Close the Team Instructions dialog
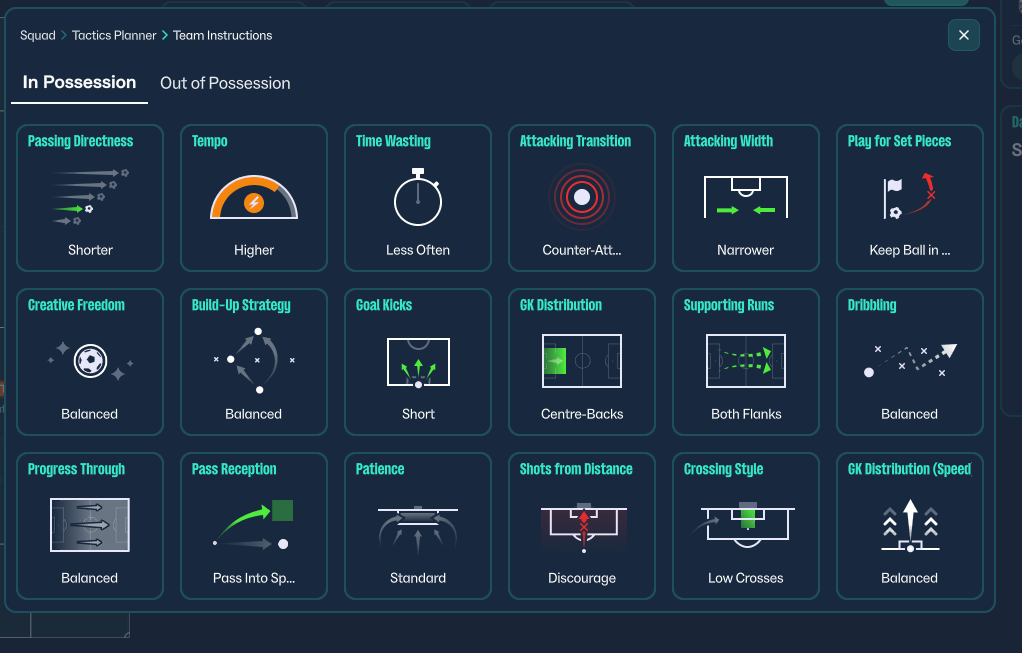The height and width of the screenshot is (653, 1022). [963, 35]
